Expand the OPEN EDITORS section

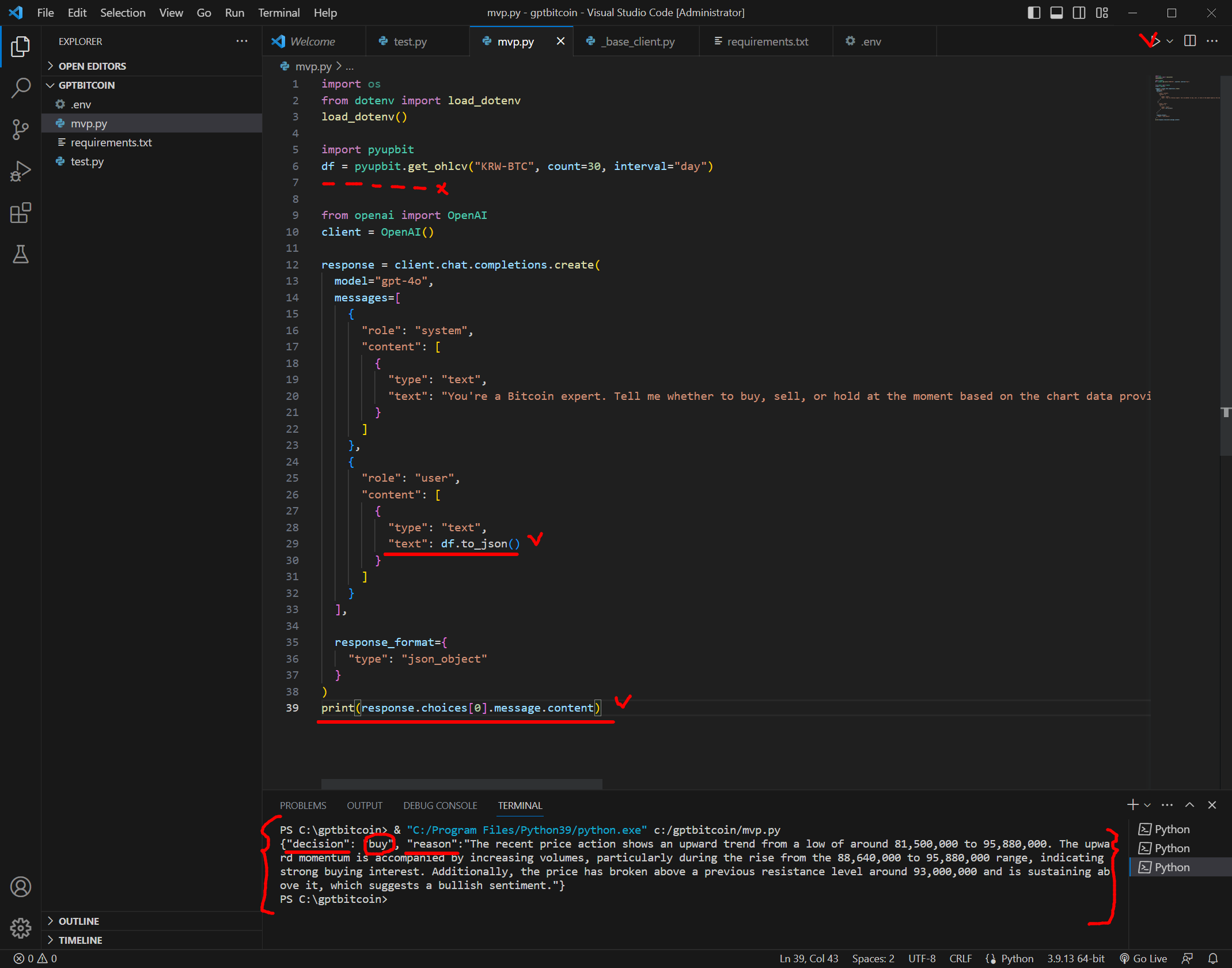(92, 66)
